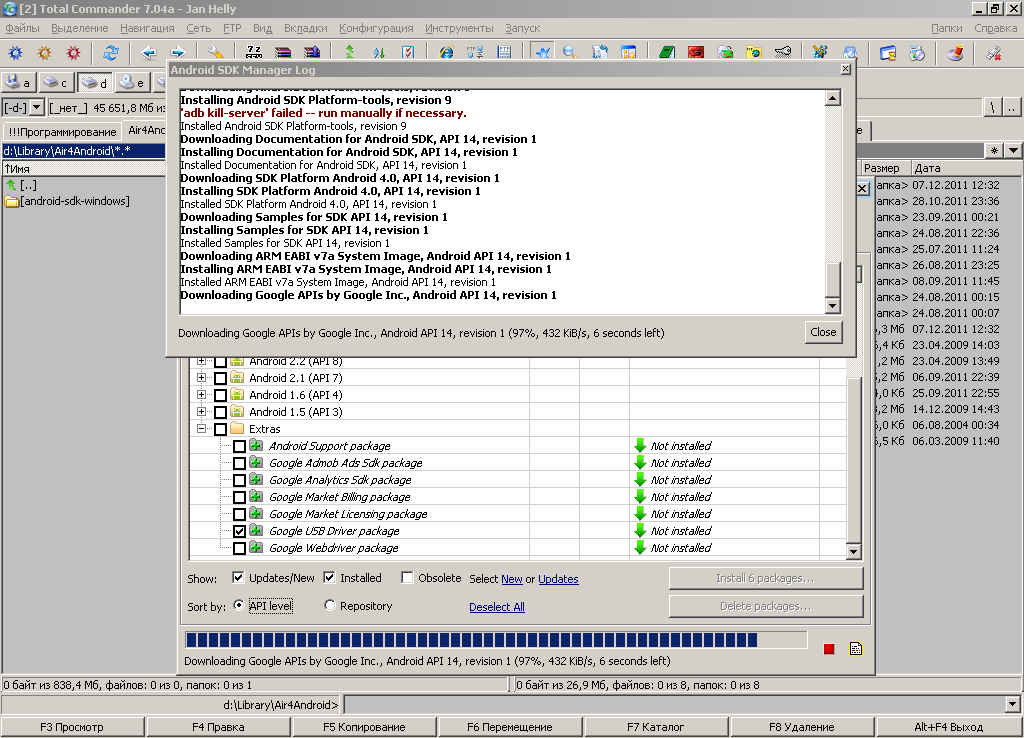Open the SDK Manager log page icon
The height and width of the screenshot is (738, 1027).
click(x=856, y=649)
